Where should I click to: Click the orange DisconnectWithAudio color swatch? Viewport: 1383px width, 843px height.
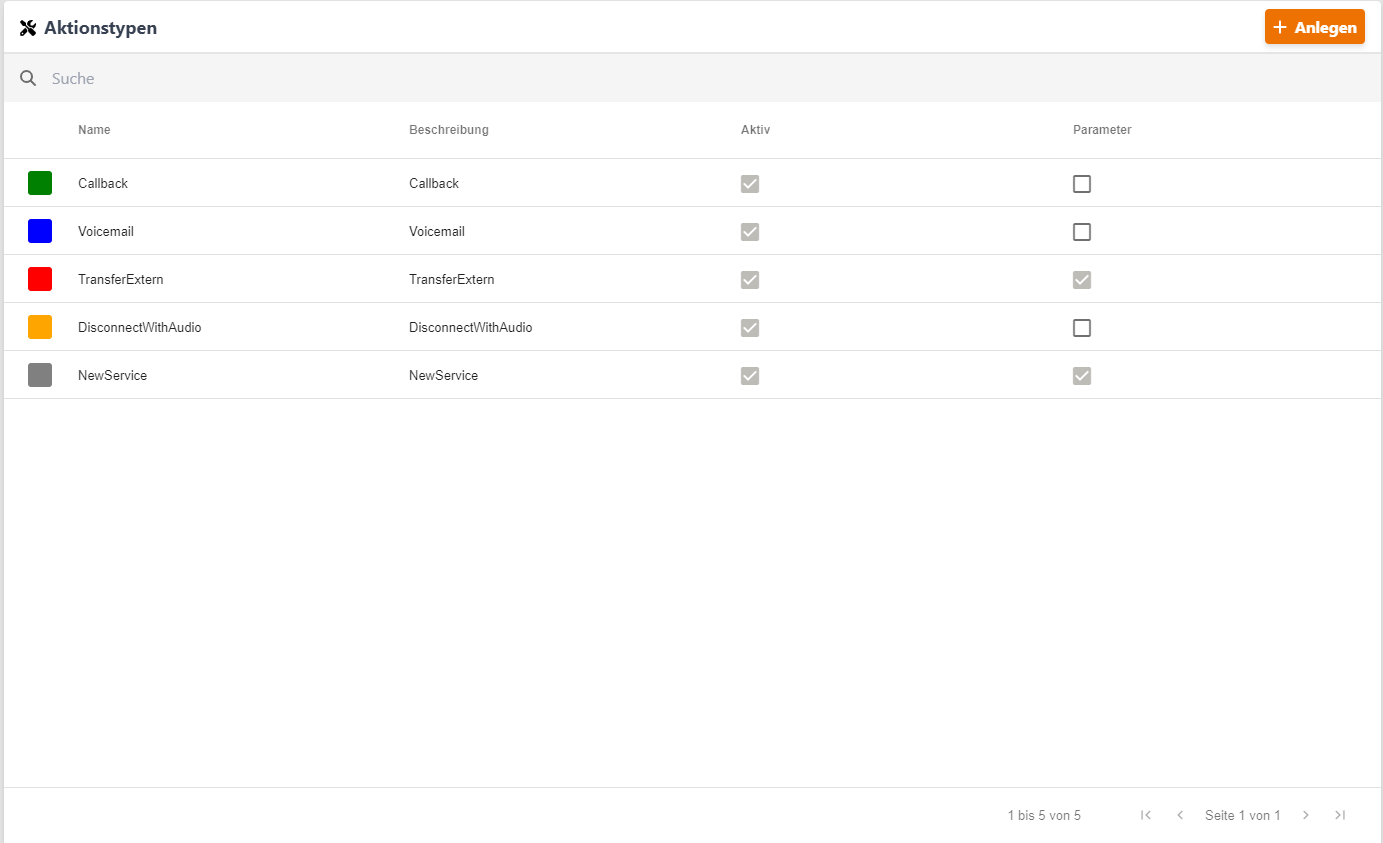(x=40, y=327)
